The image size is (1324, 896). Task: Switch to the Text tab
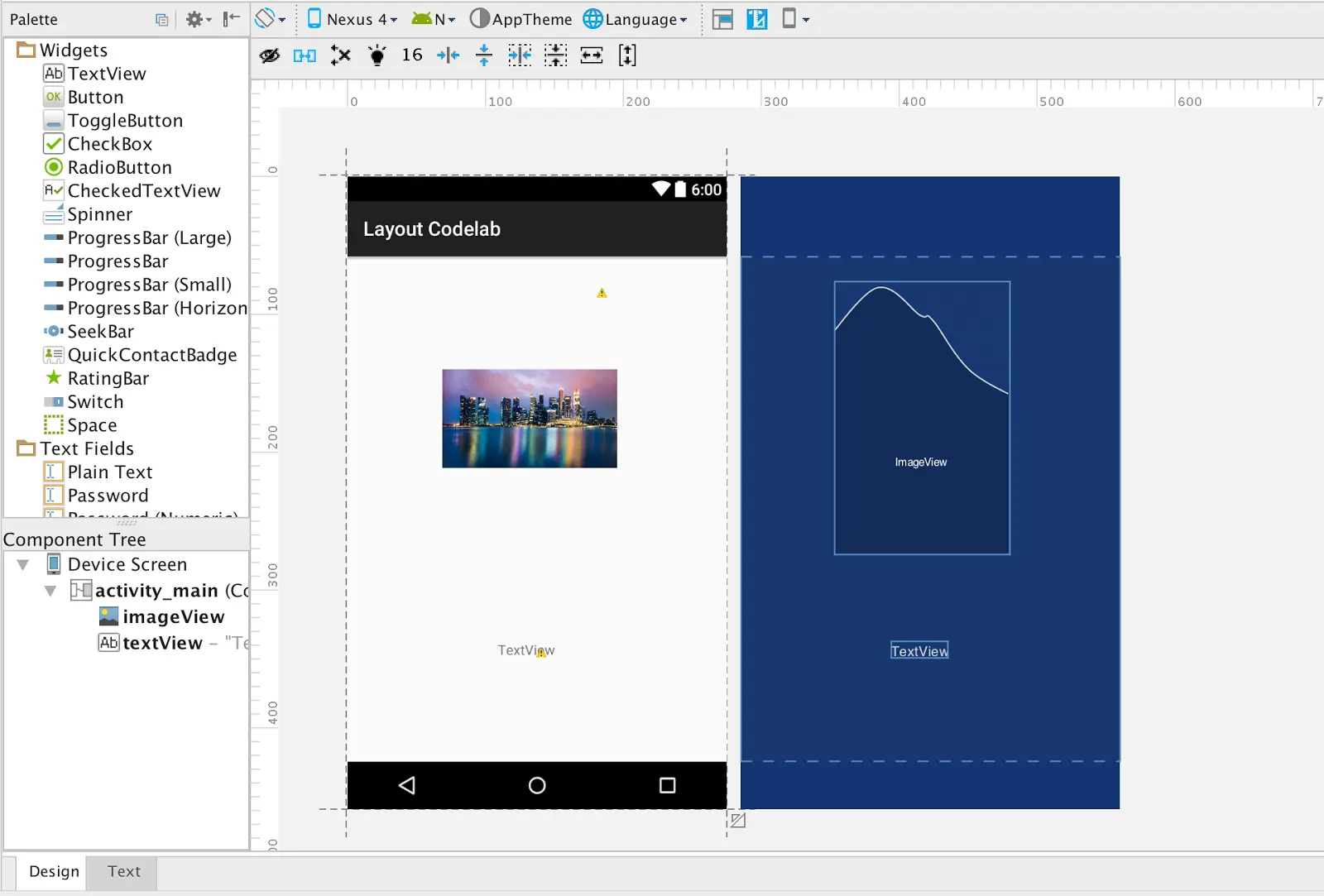(123, 871)
